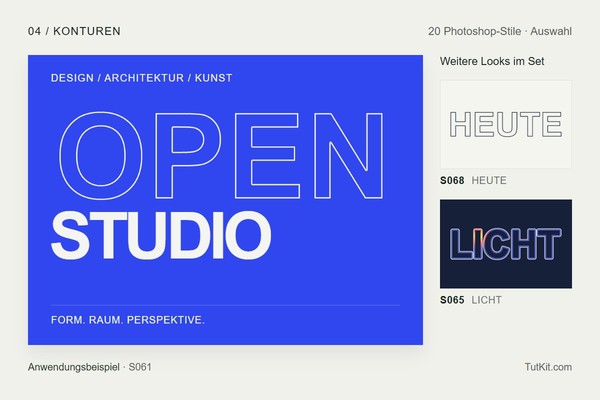
Task: Click the TutKit.com link
Action: pyautogui.click(x=548, y=367)
